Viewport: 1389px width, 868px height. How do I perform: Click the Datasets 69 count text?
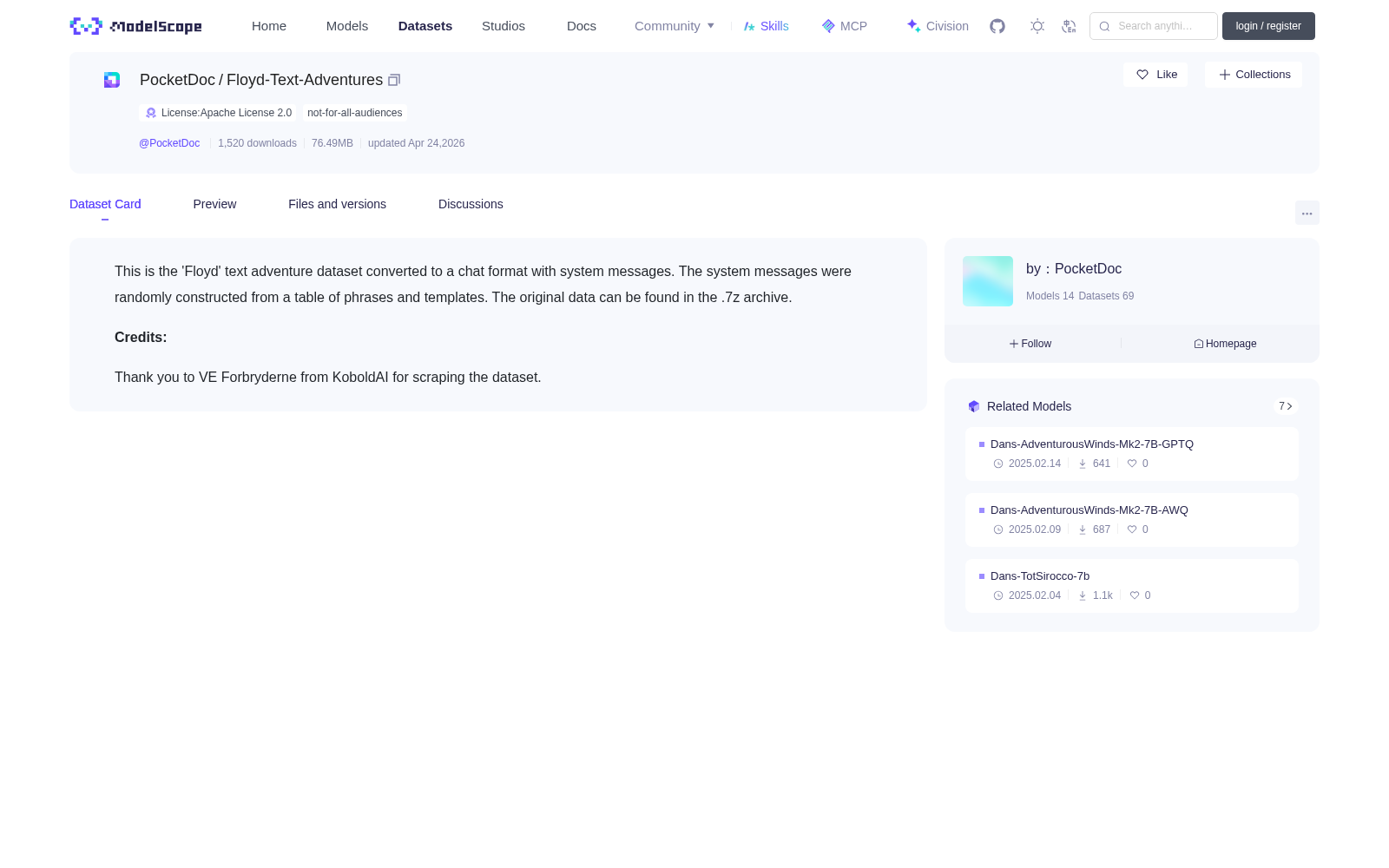click(x=1106, y=296)
